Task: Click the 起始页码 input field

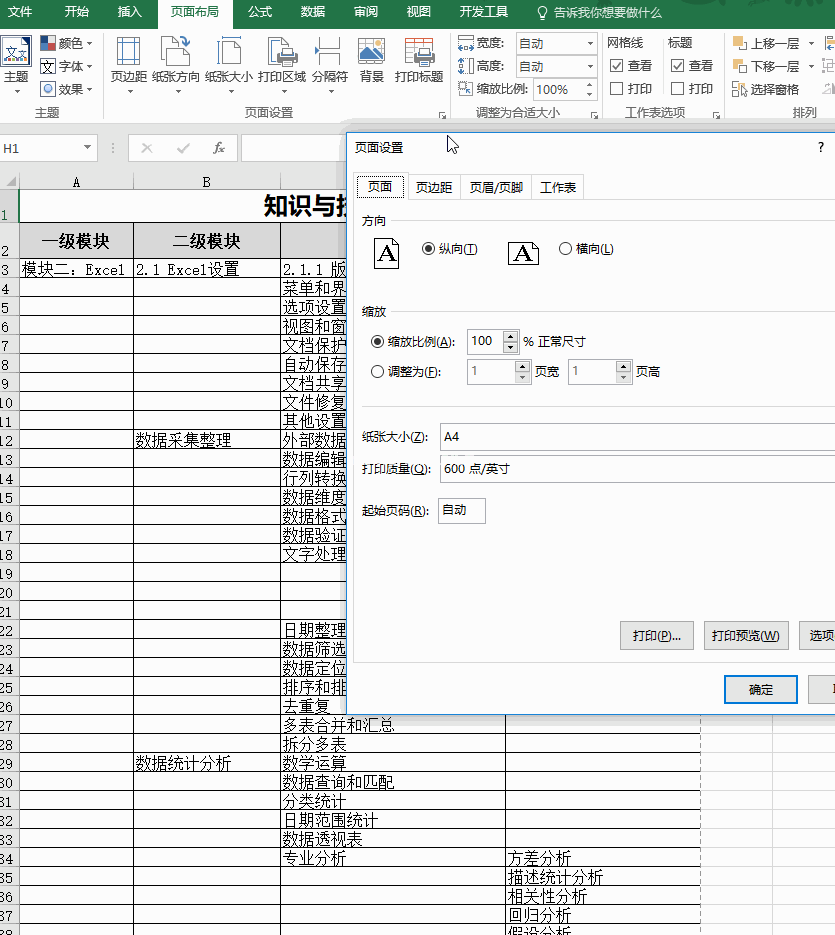Action: 461,511
